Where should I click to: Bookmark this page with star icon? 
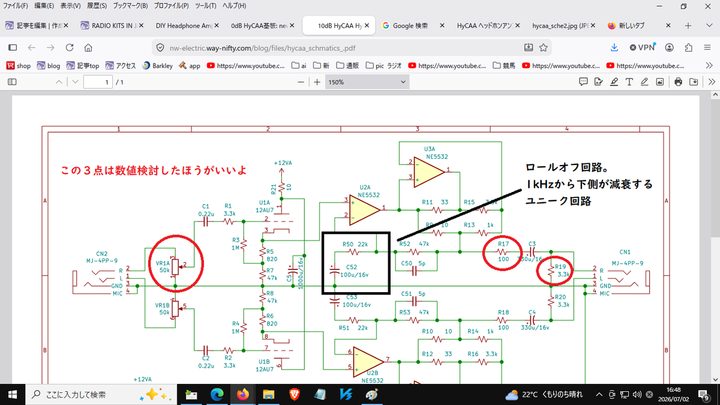click(544, 47)
